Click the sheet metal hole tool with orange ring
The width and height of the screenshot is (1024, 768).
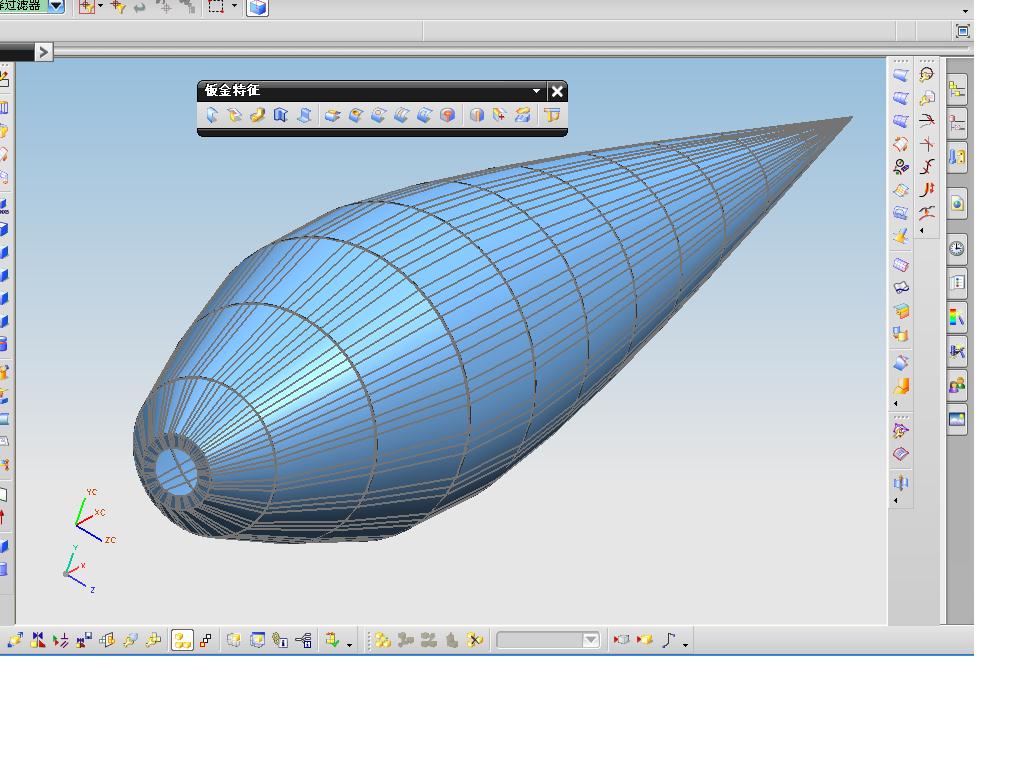tap(355, 116)
